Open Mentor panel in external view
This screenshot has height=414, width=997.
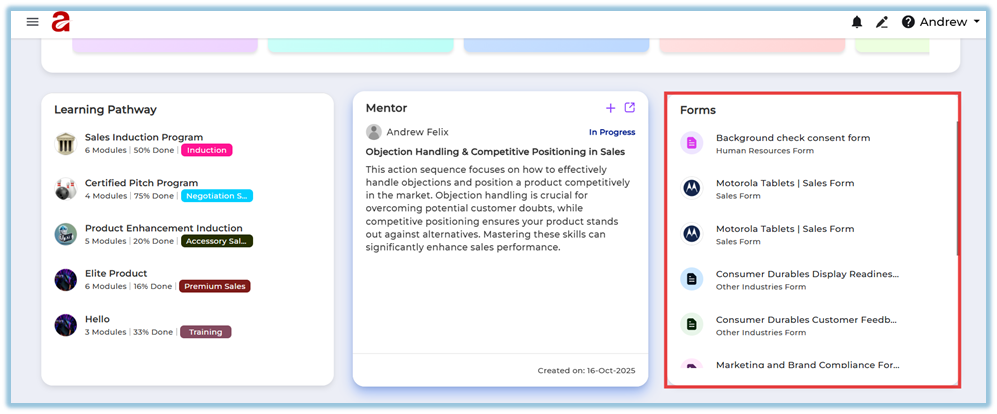629,108
